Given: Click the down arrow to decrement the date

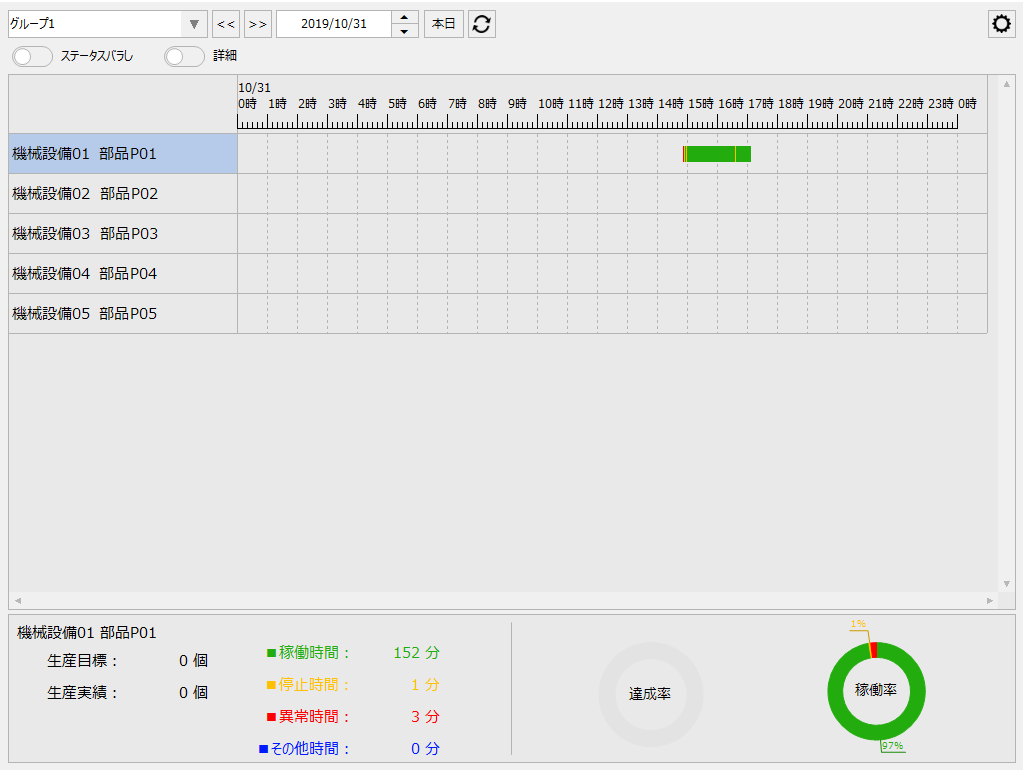Looking at the screenshot, I should point(404,29).
